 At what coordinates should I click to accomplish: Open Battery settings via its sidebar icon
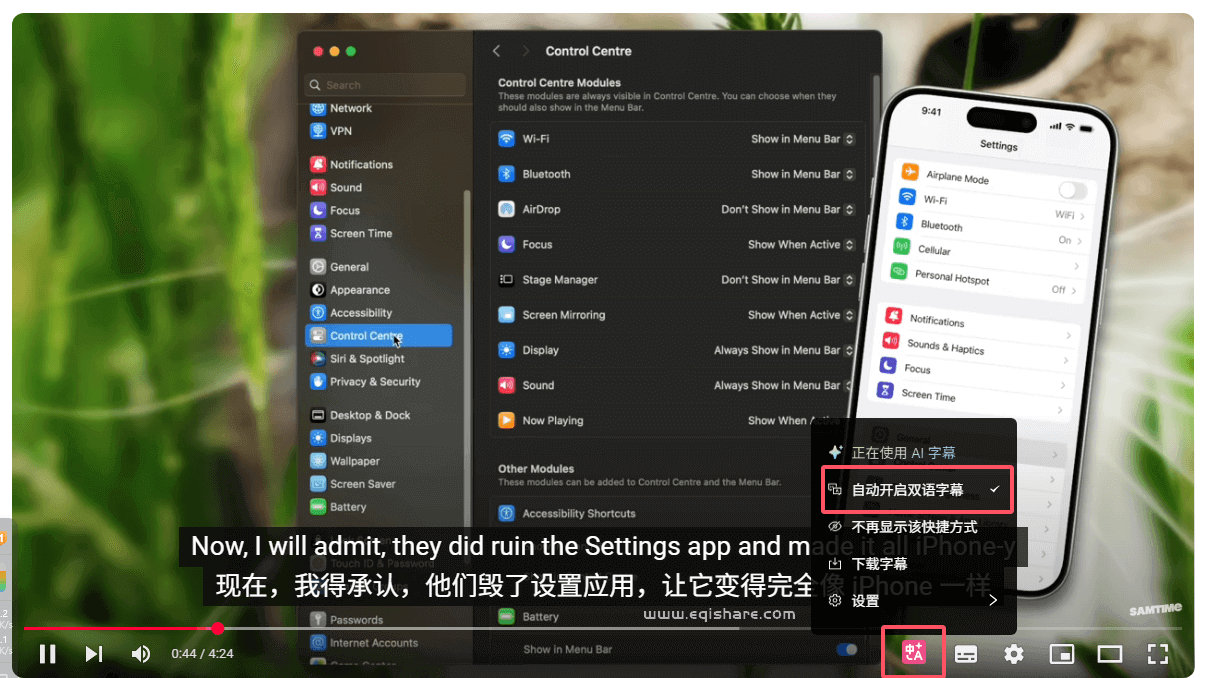[x=320, y=506]
